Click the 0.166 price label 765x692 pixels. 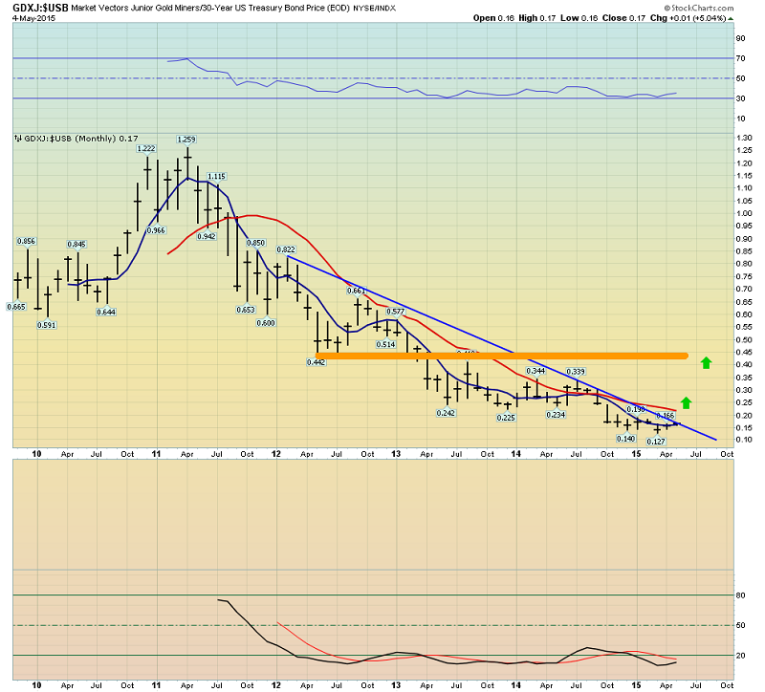pyautogui.click(x=665, y=416)
